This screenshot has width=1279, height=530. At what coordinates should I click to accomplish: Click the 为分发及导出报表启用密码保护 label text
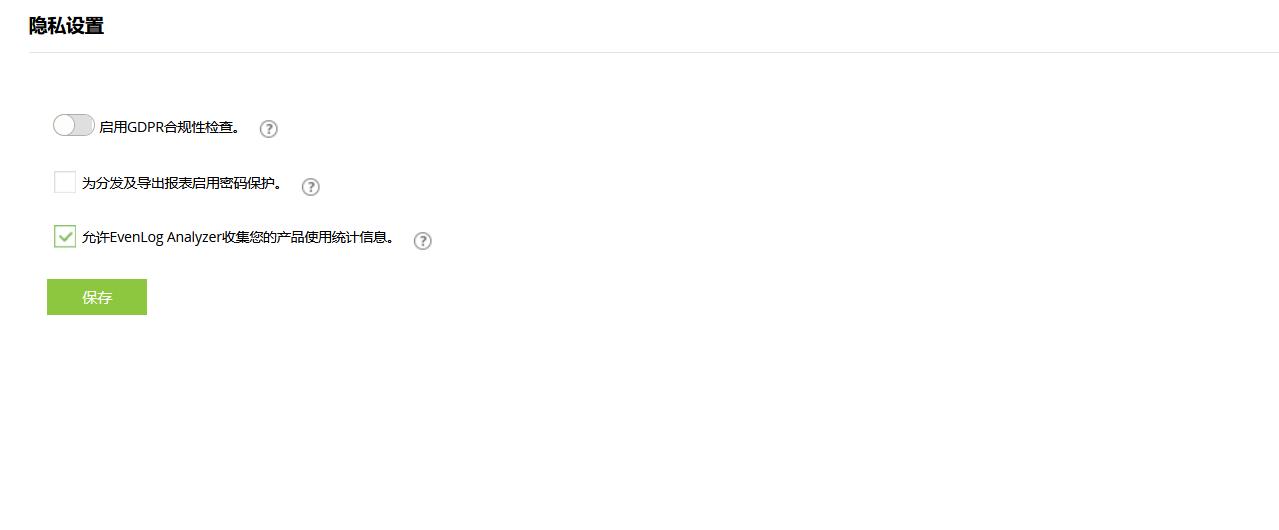click(x=180, y=184)
